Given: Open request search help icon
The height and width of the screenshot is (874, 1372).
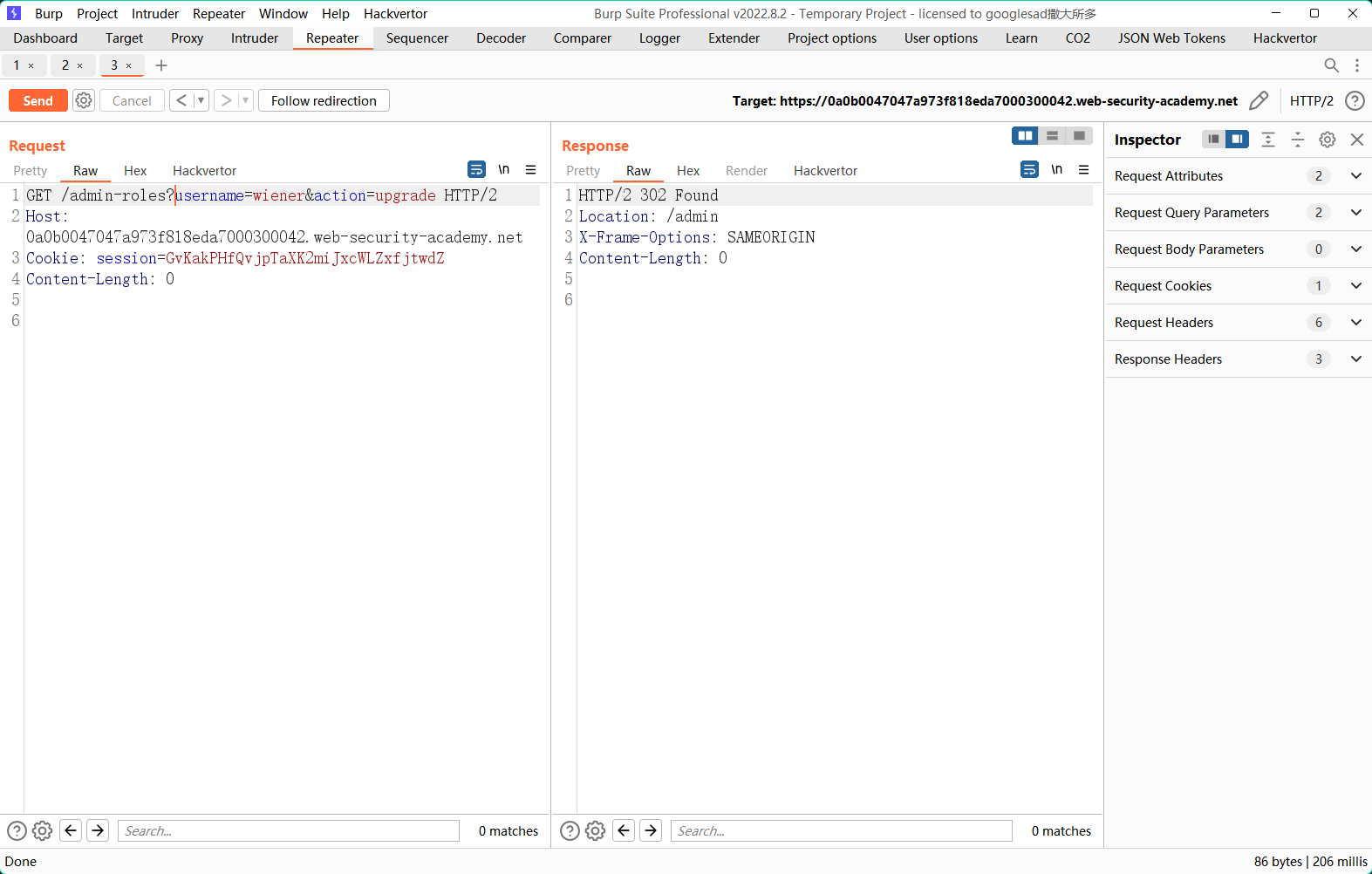Looking at the screenshot, I should pyautogui.click(x=17, y=830).
